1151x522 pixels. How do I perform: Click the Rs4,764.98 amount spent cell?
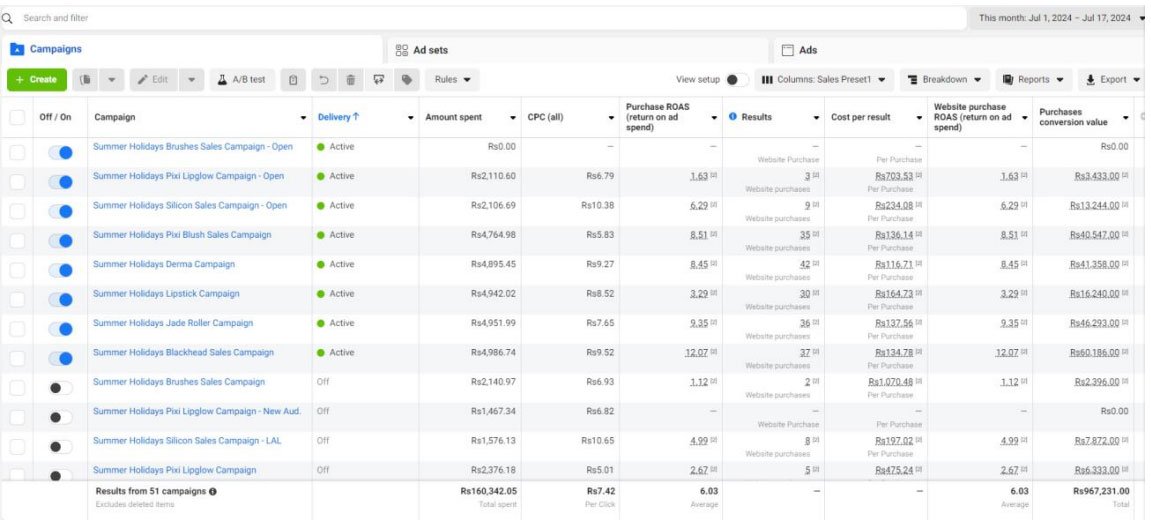tap(493, 235)
